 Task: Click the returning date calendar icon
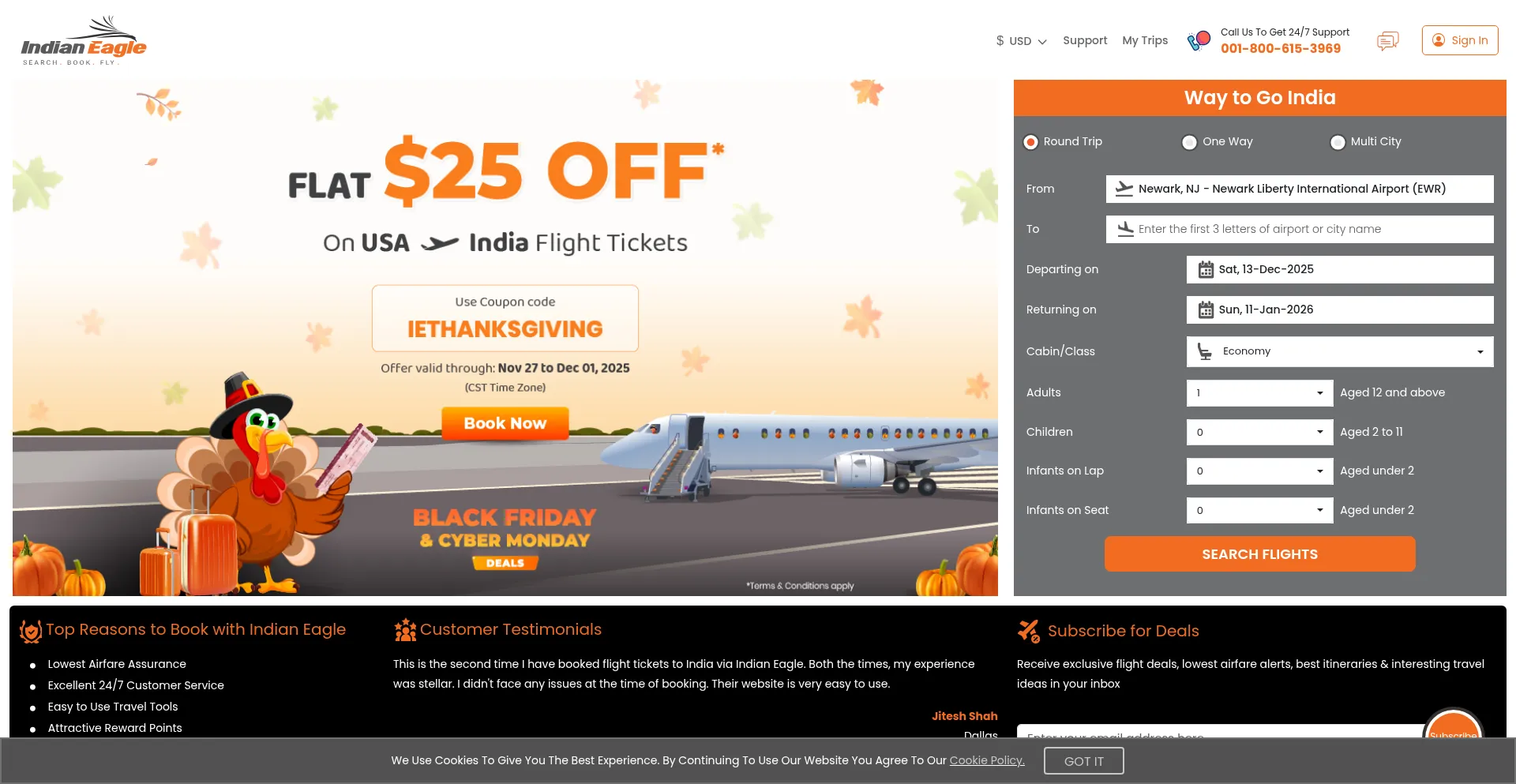1206,310
